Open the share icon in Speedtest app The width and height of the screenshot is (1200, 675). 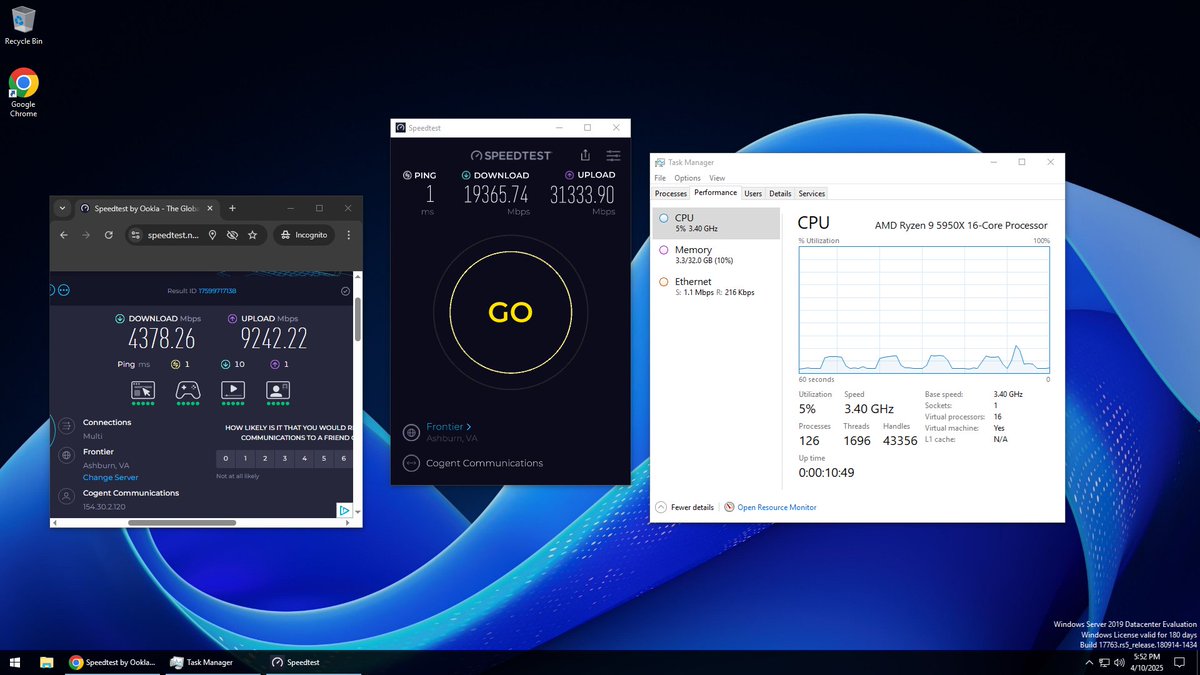pos(585,156)
